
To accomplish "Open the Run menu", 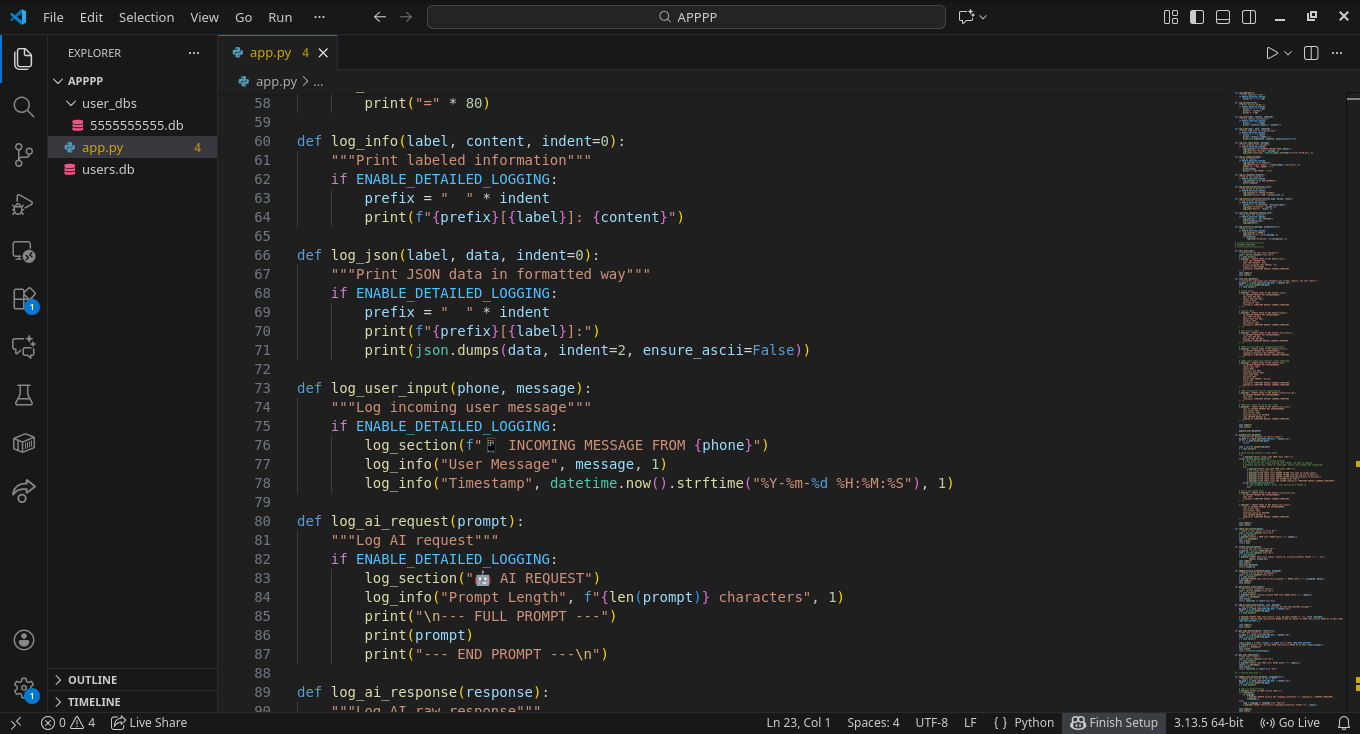I will 280,17.
